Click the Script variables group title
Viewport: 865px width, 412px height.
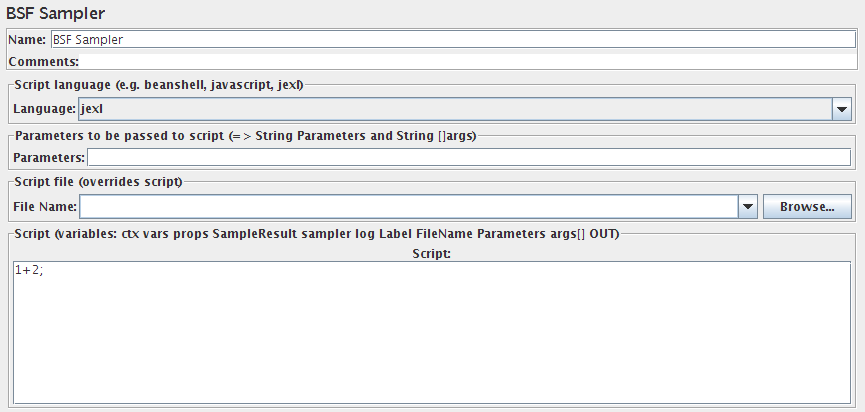tap(315, 233)
